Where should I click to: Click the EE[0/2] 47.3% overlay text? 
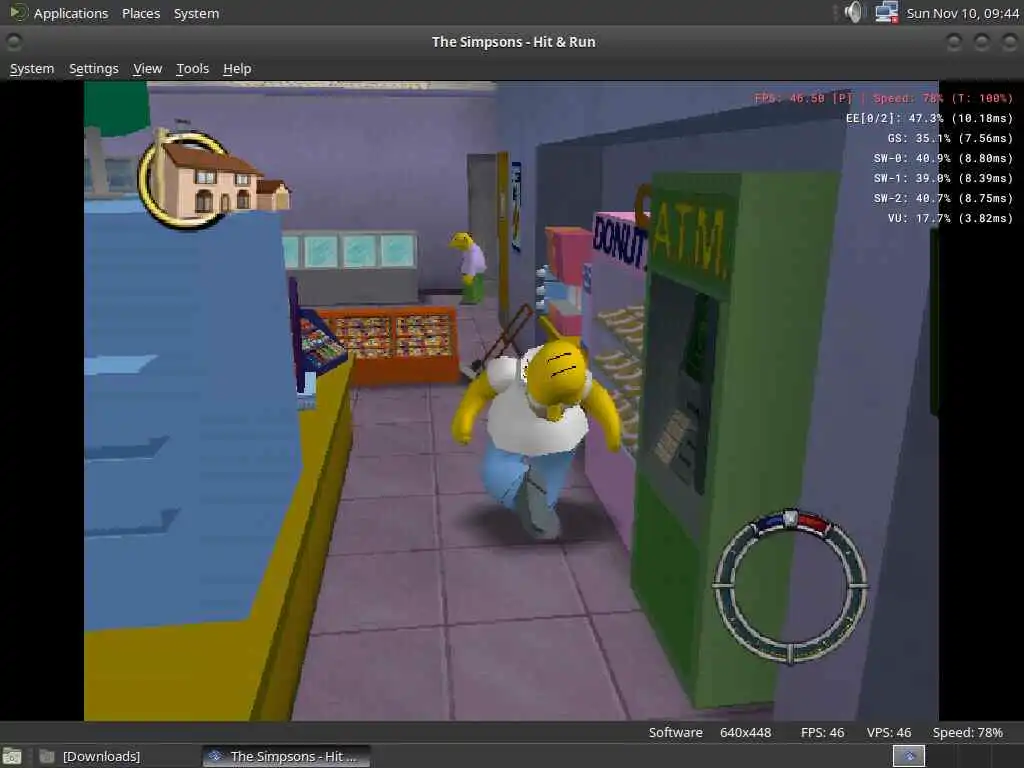coord(929,118)
